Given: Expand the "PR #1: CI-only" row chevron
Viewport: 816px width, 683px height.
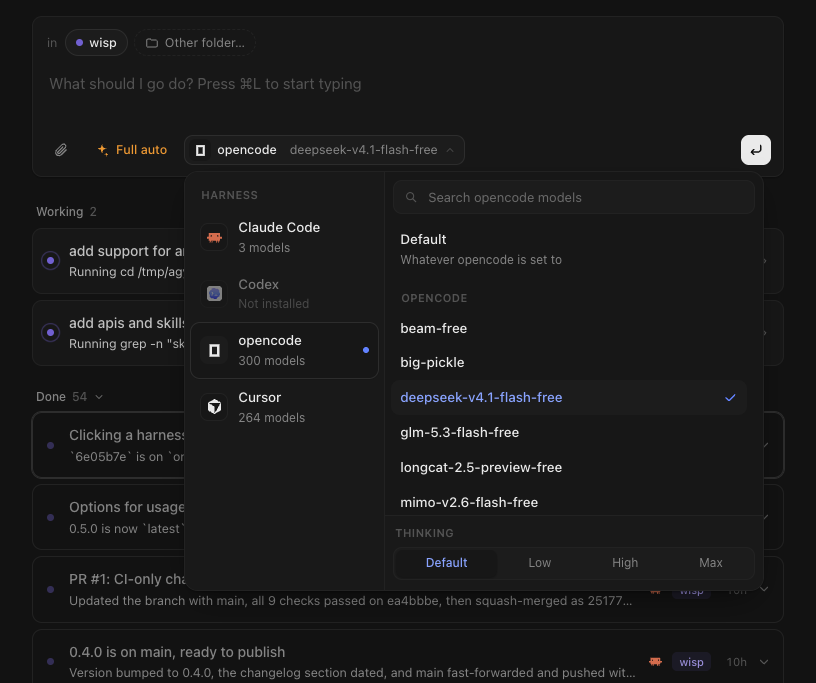Looking at the screenshot, I should (764, 589).
